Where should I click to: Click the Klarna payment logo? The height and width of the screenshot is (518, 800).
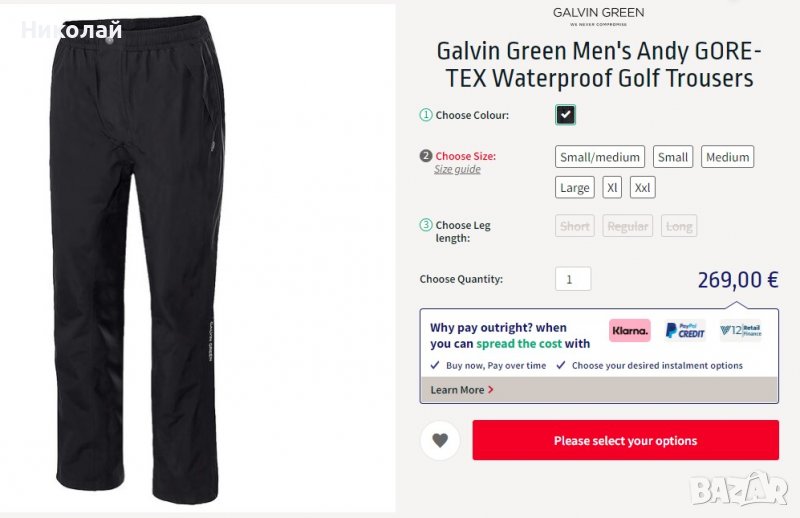coord(630,331)
